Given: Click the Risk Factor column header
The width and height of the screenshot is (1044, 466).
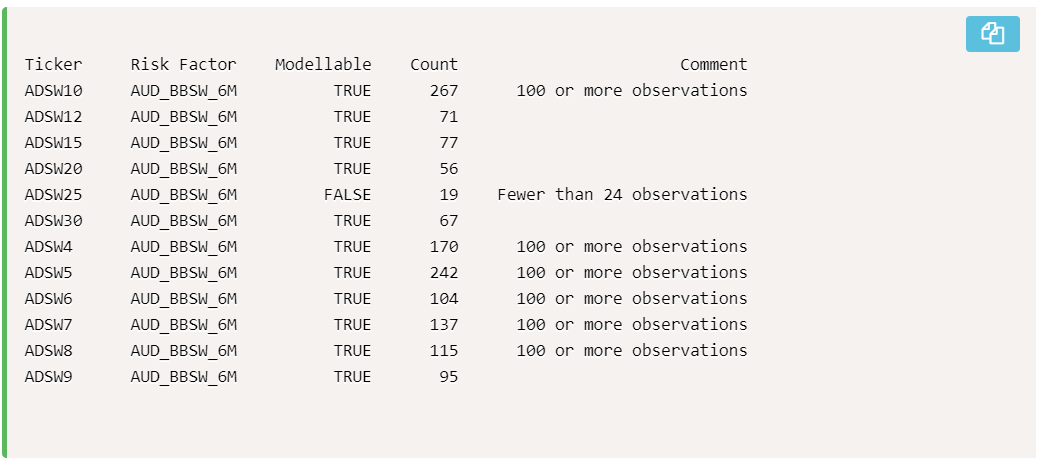Looking at the screenshot, I should [183, 65].
